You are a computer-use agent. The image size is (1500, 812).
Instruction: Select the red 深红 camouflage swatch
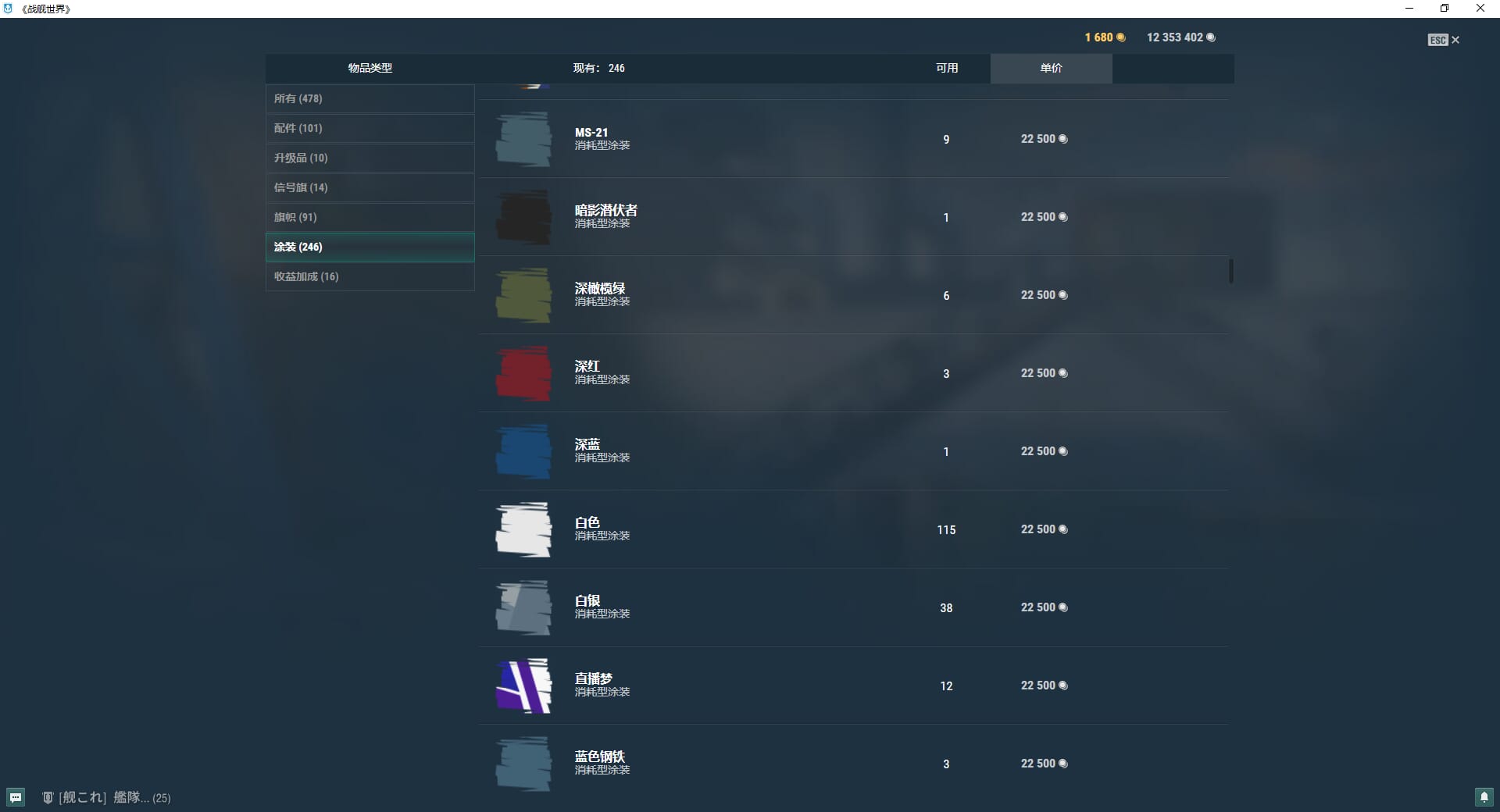pyautogui.click(x=523, y=373)
